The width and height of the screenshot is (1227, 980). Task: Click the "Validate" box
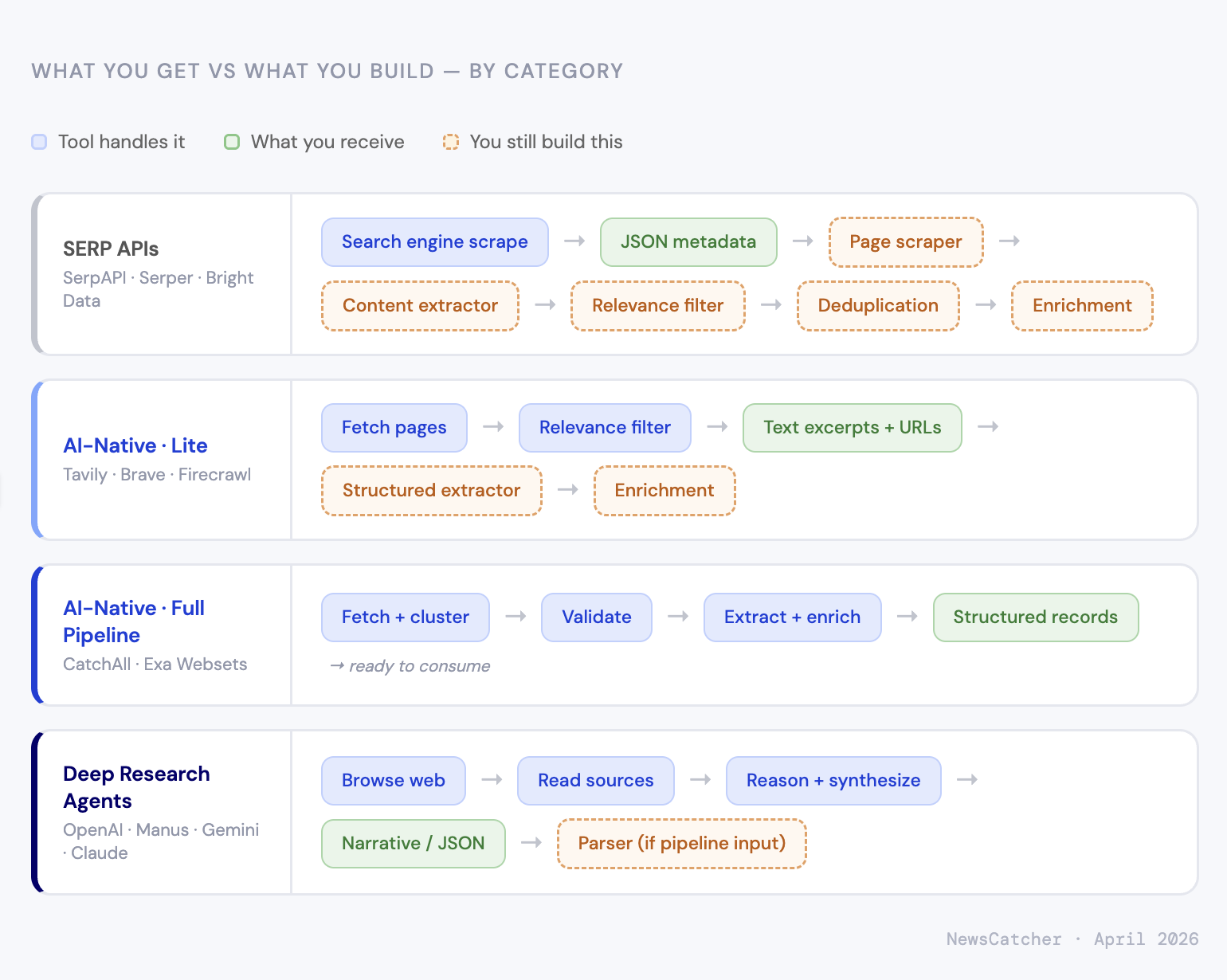(597, 617)
